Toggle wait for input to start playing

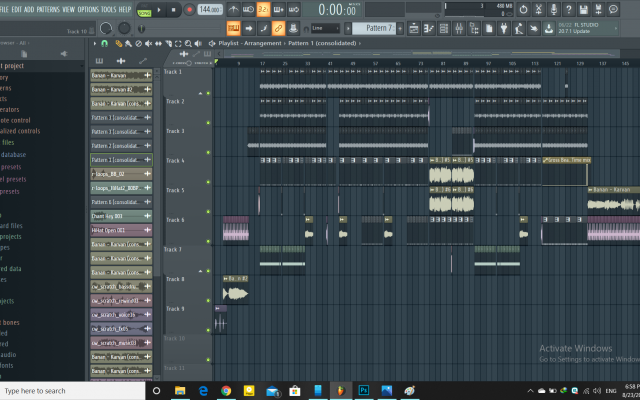[248, 9]
